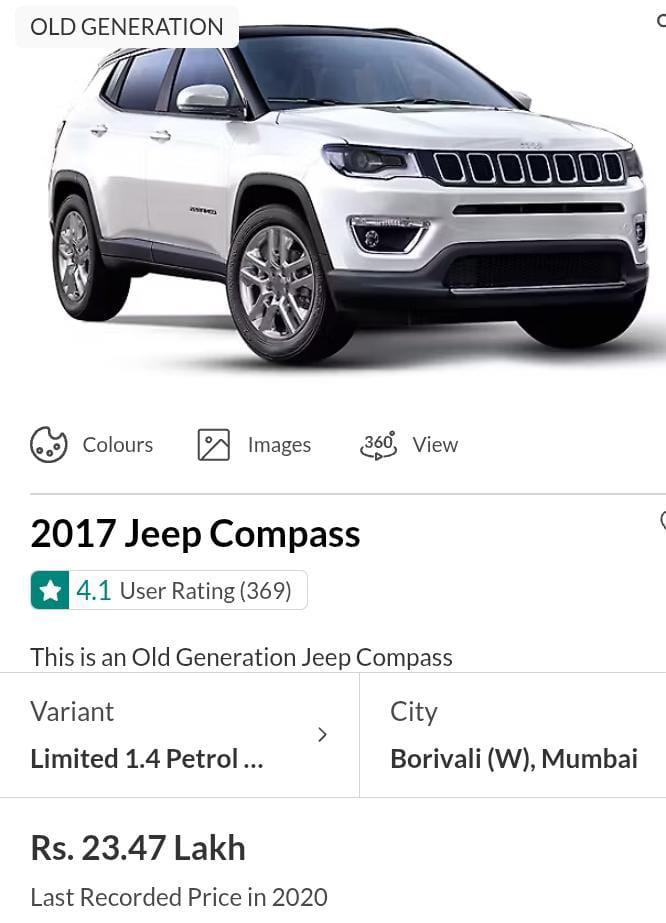Click the City field label

pyautogui.click(x=414, y=712)
